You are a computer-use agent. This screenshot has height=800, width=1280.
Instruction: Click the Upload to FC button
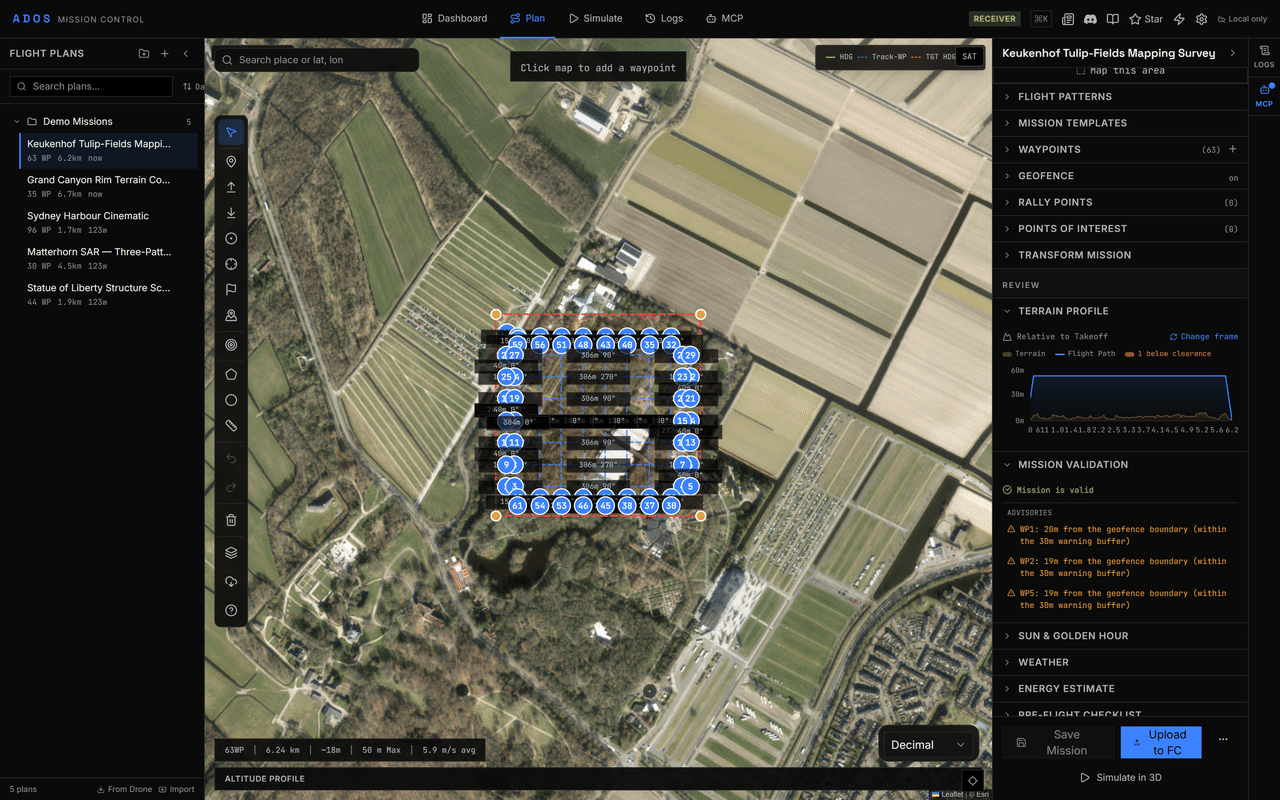pos(1161,742)
